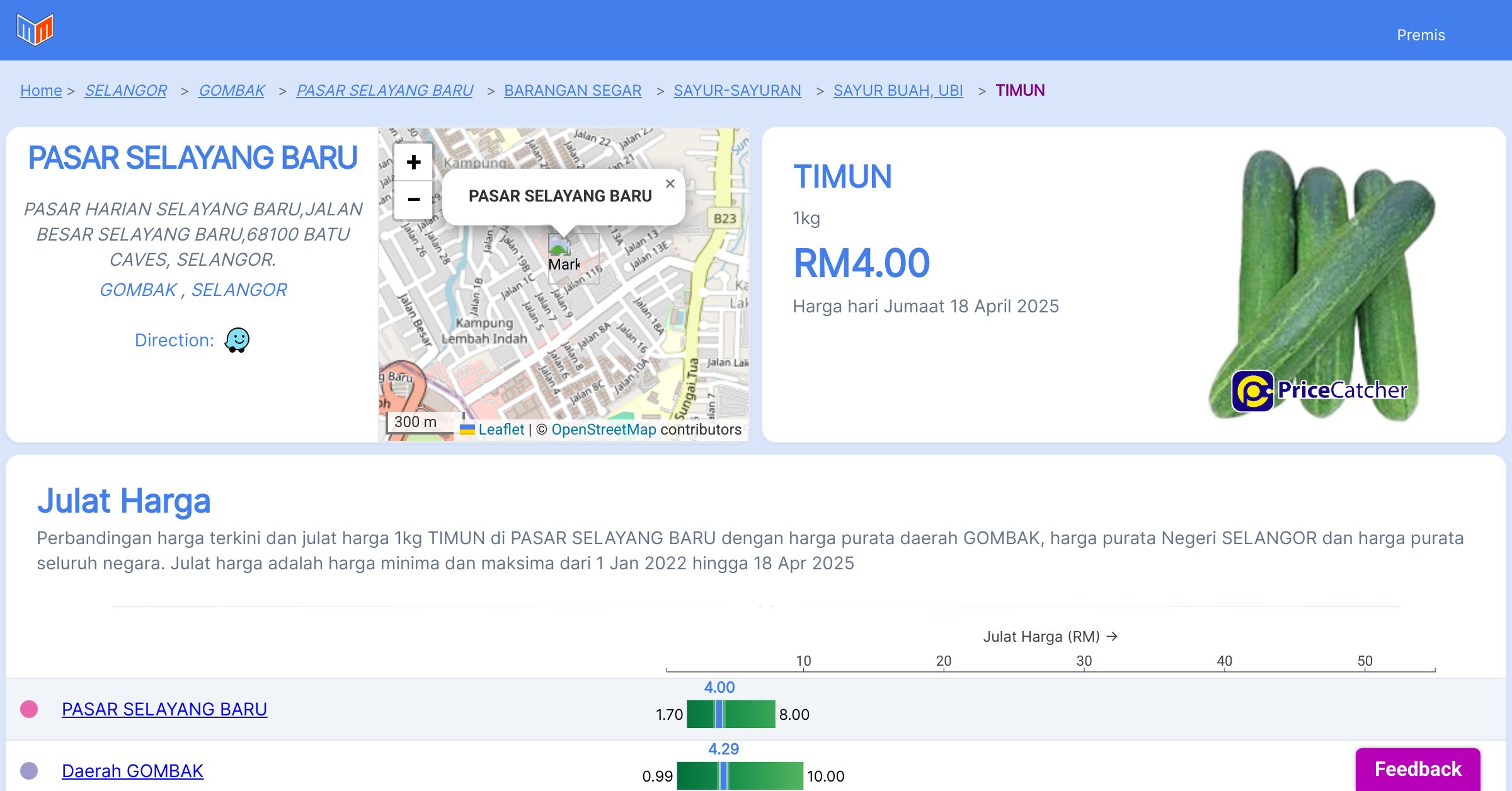Navigate to SAYUR-SAYURAN breadcrumb
The image size is (1512, 791).
coord(737,91)
